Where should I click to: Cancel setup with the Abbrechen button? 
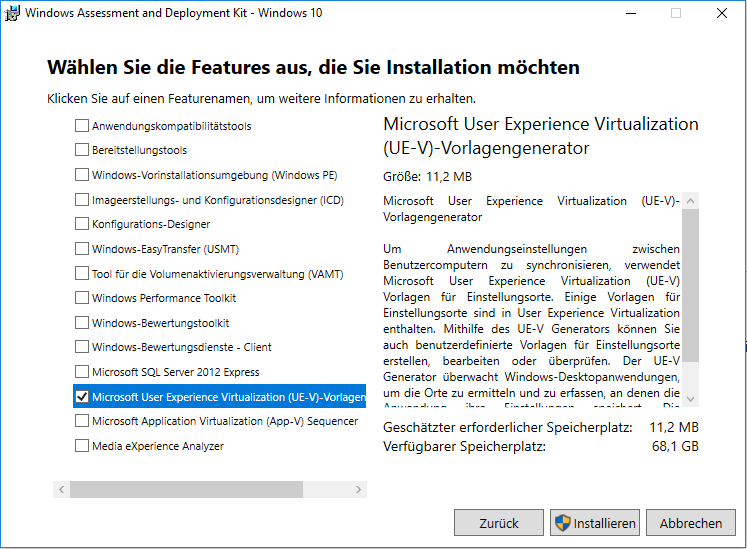point(691,523)
